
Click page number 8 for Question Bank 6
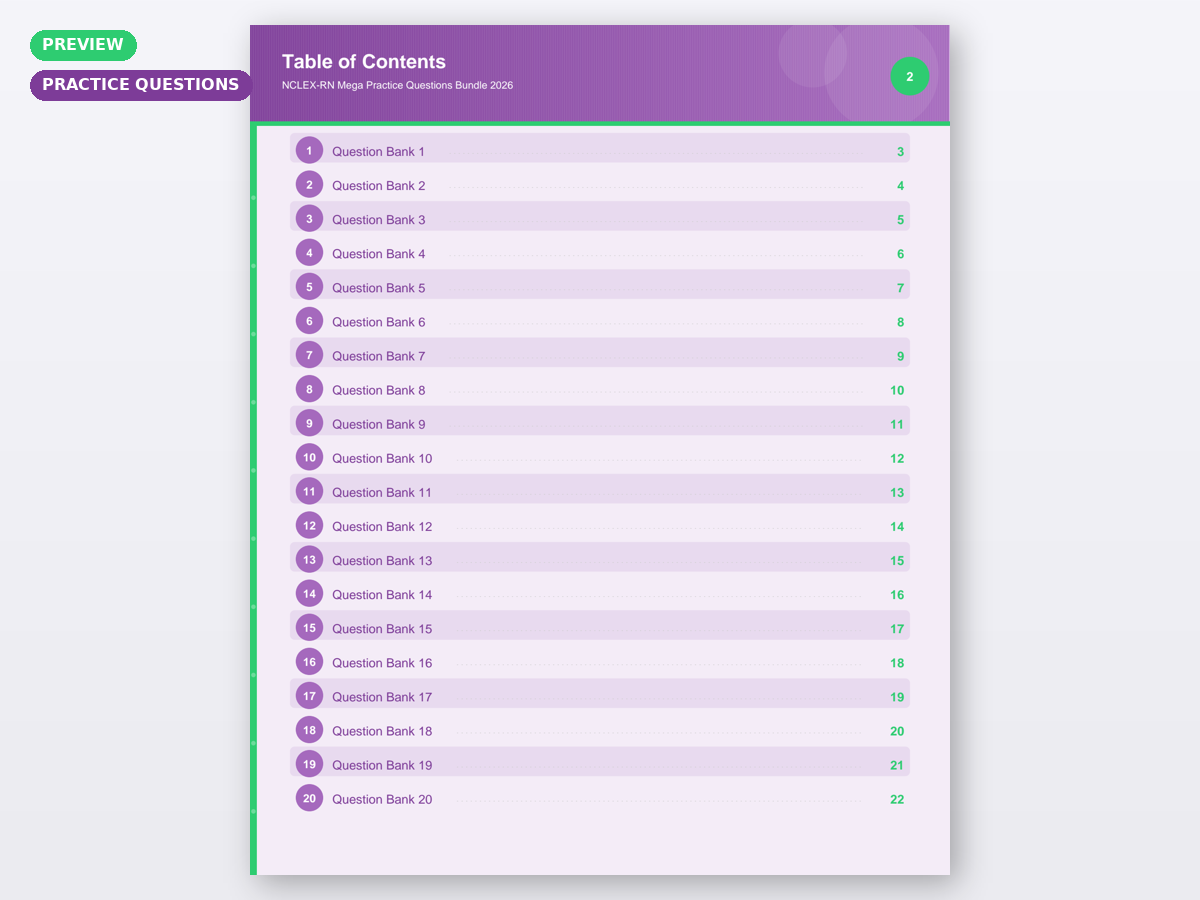tap(900, 322)
